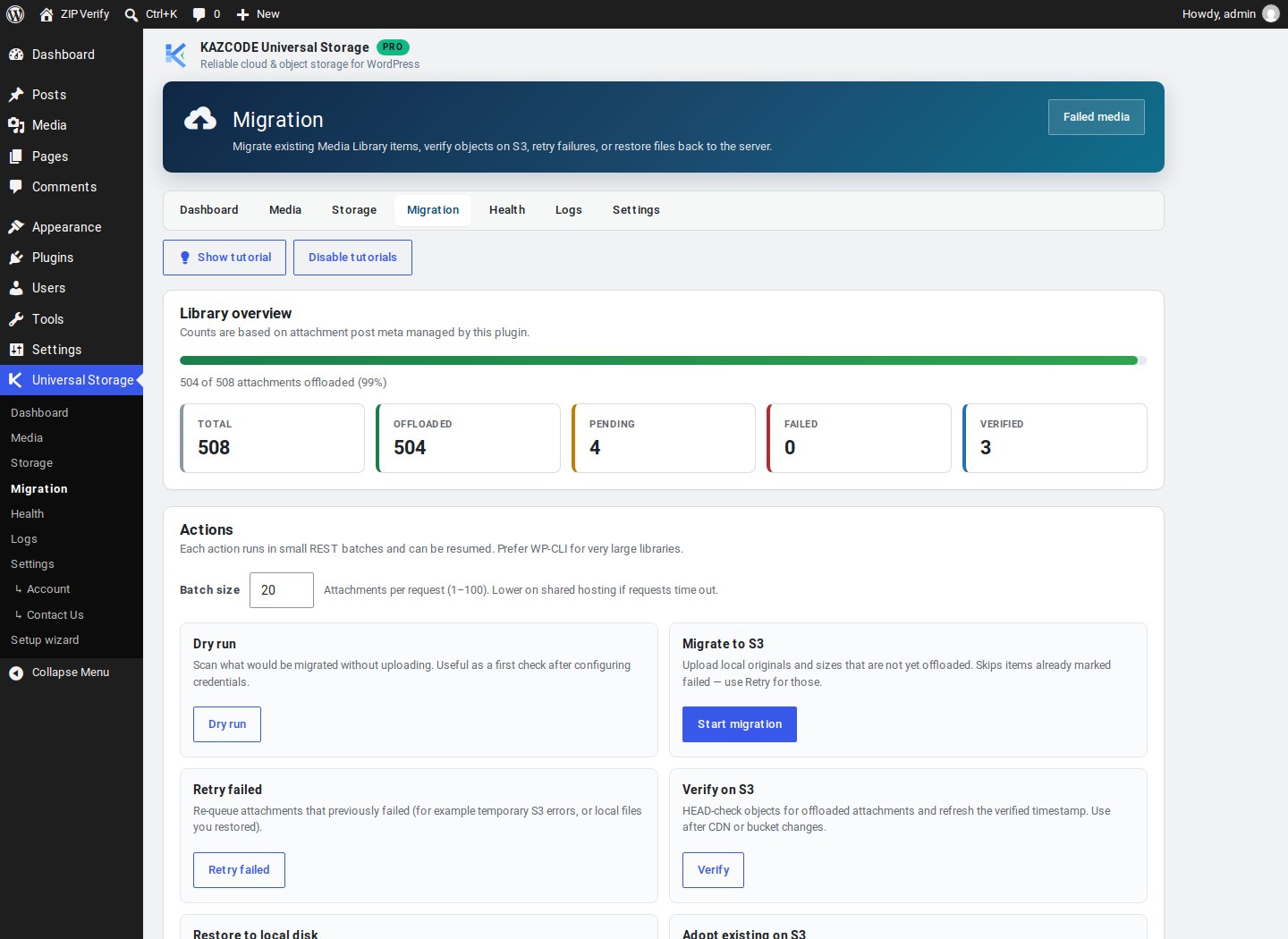This screenshot has height=939, width=1288.
Task: Click the Retry failed button
Action: [x=239, y=870]
